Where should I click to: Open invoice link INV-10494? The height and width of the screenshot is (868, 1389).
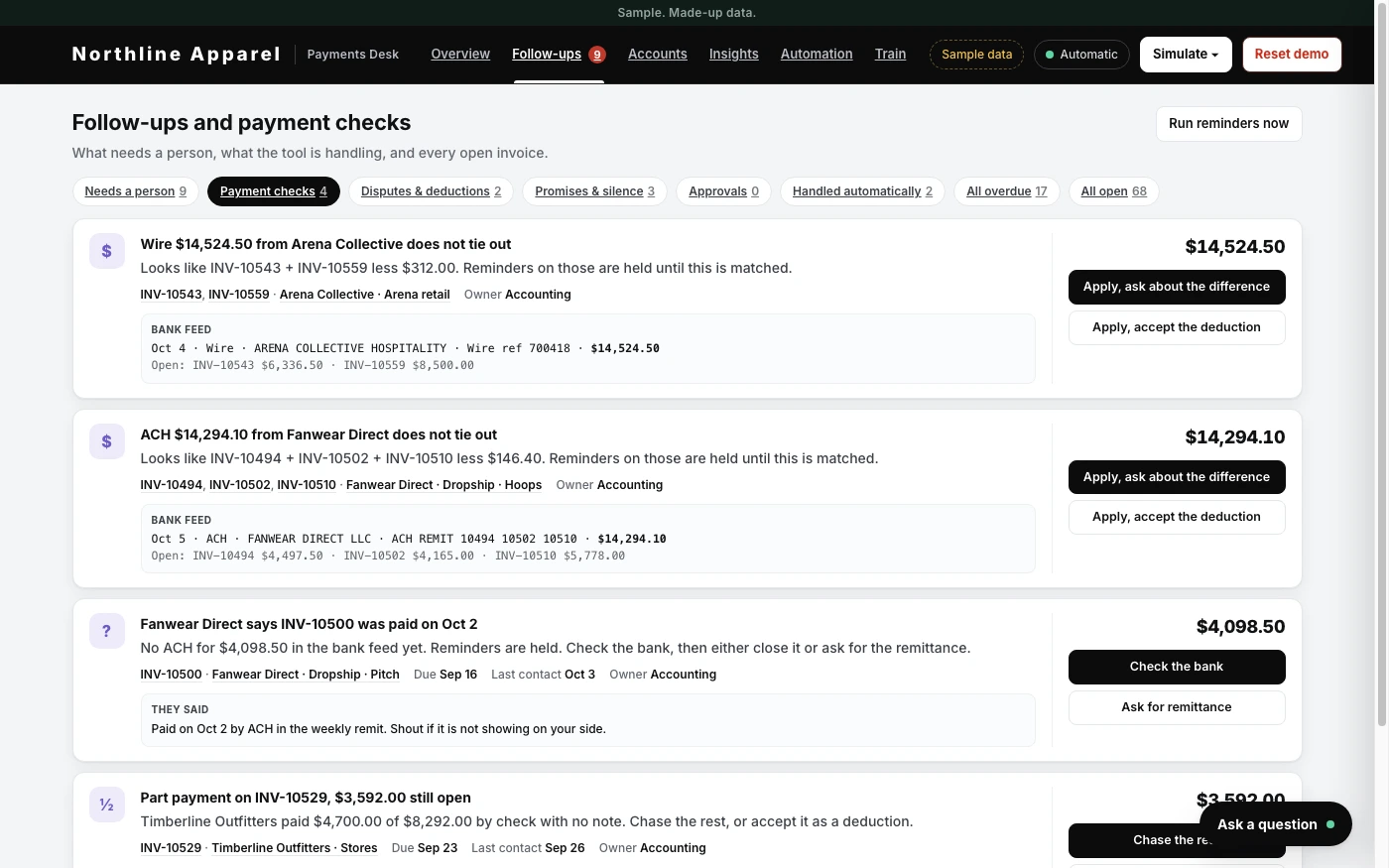click(172, 485)
